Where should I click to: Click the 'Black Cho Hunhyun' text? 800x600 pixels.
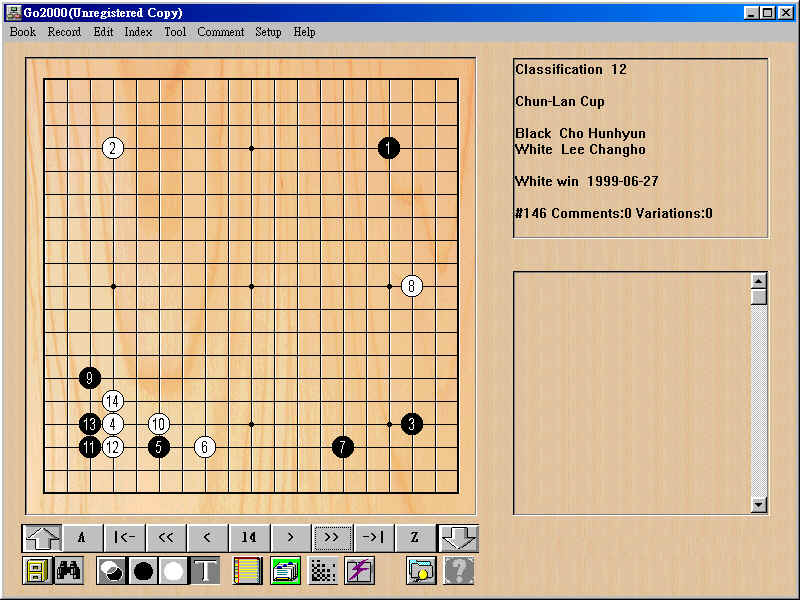tap(580, 133)
